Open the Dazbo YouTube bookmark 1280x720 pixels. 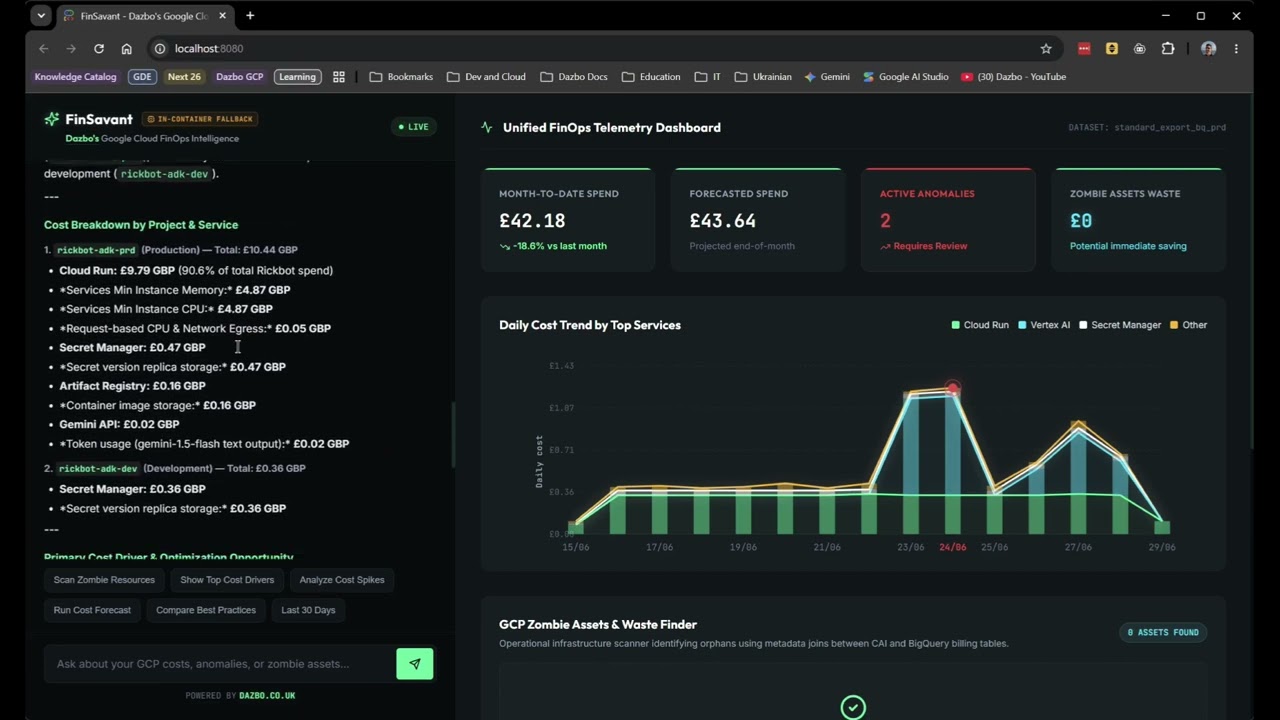coord(1013,77)
